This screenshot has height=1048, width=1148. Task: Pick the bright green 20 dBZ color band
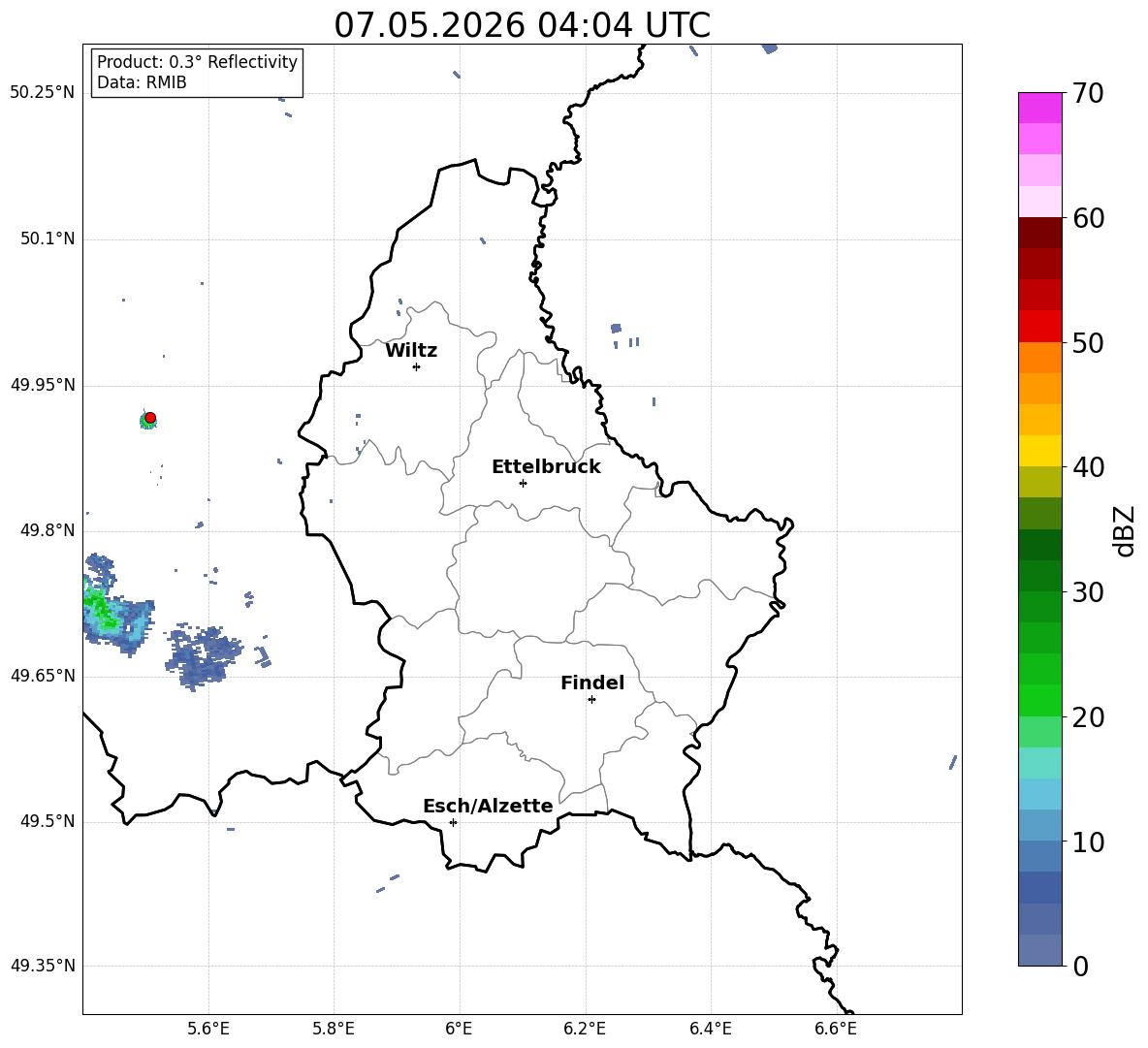coord(1039,700)
